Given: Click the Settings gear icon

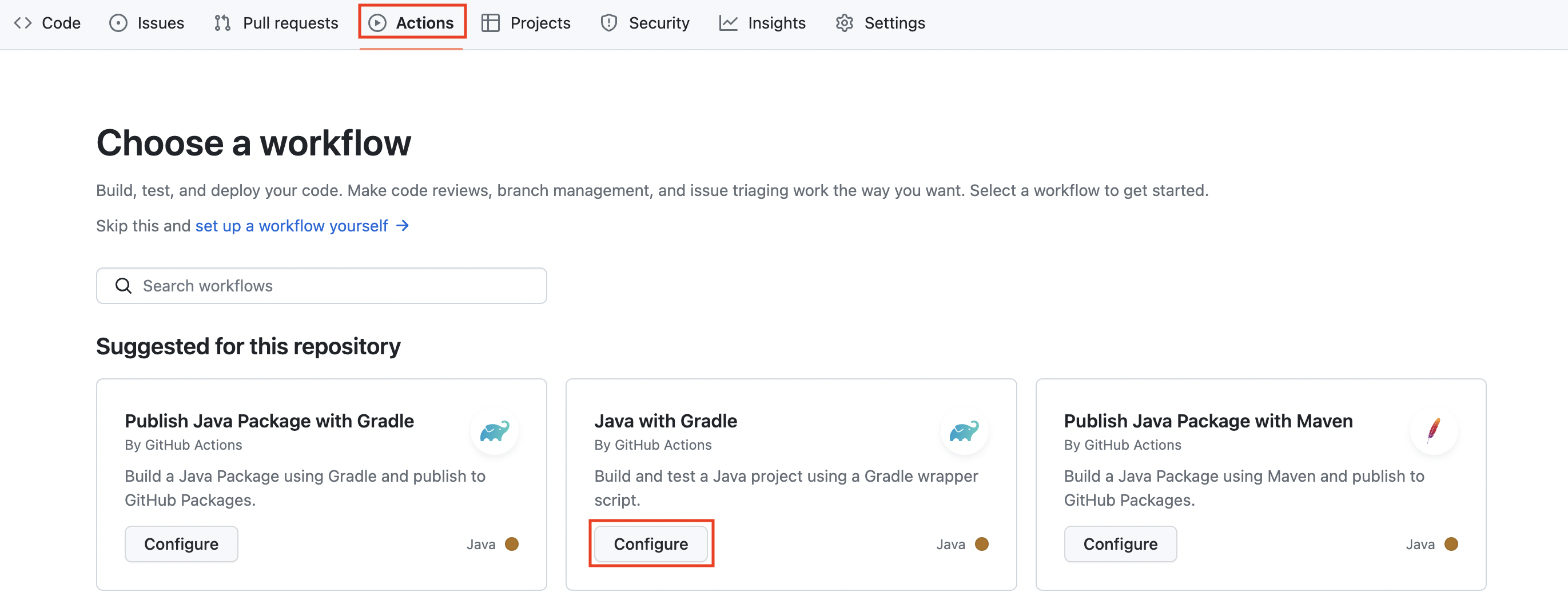Looking at the screenshot, I should [844, 22].
